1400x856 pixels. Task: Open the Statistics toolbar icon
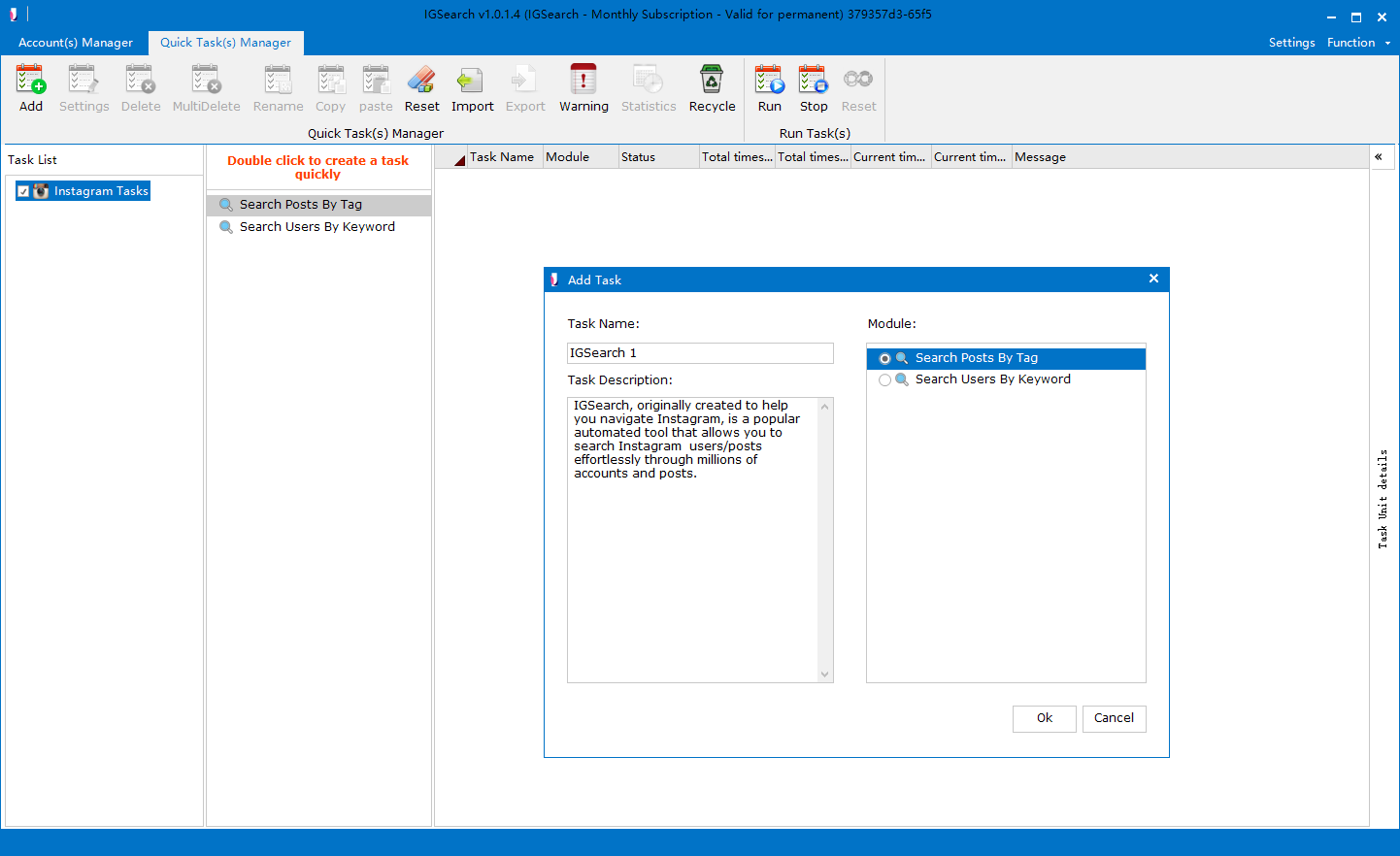point(649,80)
